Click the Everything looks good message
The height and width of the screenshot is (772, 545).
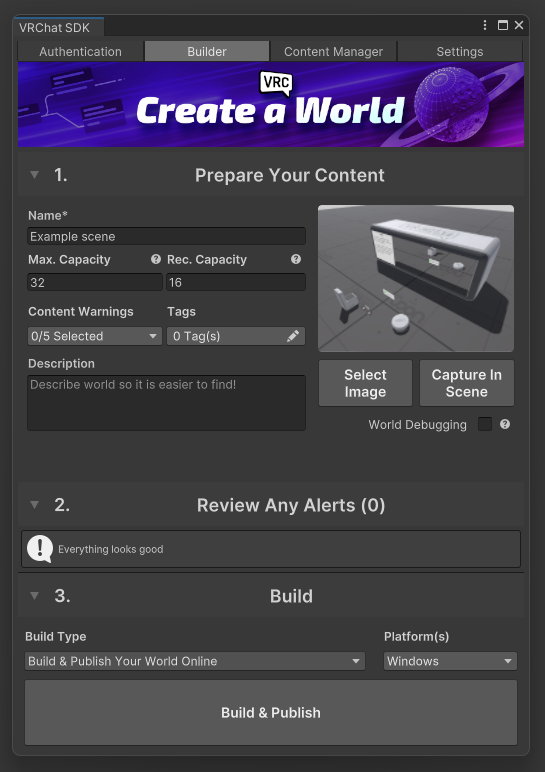coord(111,549)
